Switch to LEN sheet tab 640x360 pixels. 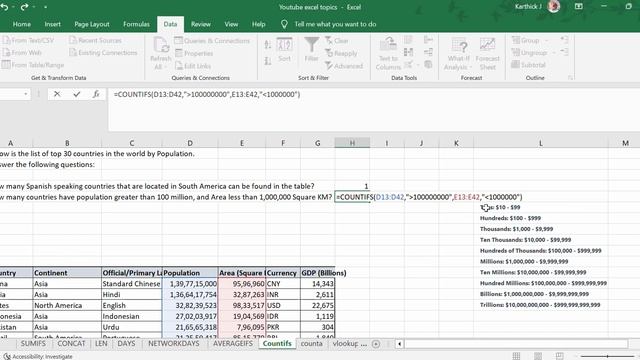(x=101, y=344)
